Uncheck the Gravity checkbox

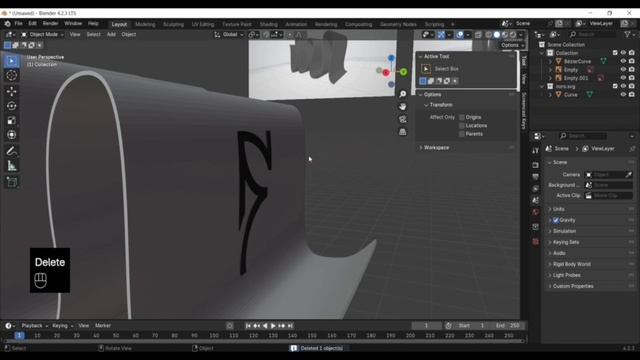[x=556, y=220]
